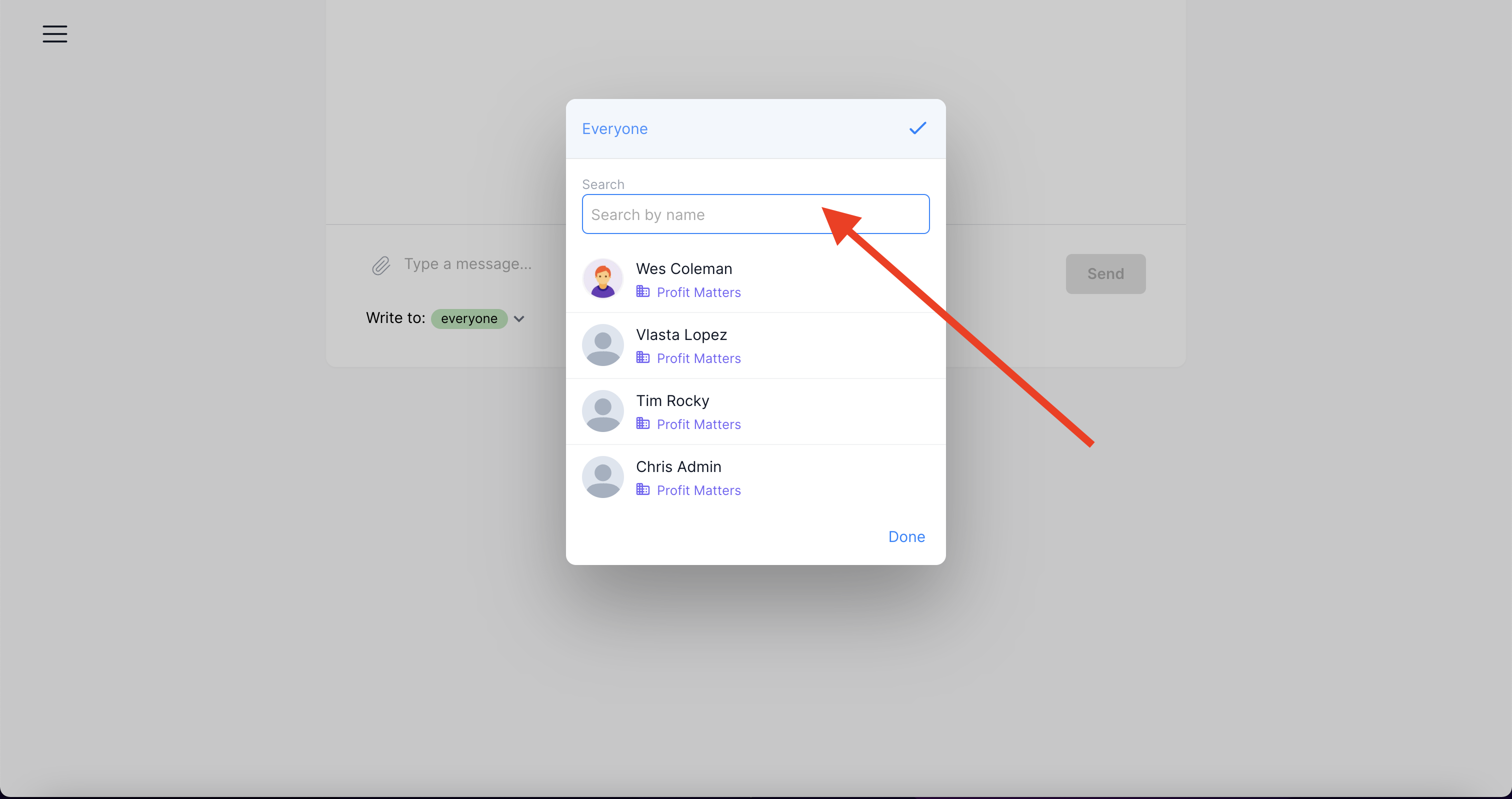Click Wes Coleman's profile avatar
The height and width of the screenshot is (799, 1512).
(x=603, y=279)
